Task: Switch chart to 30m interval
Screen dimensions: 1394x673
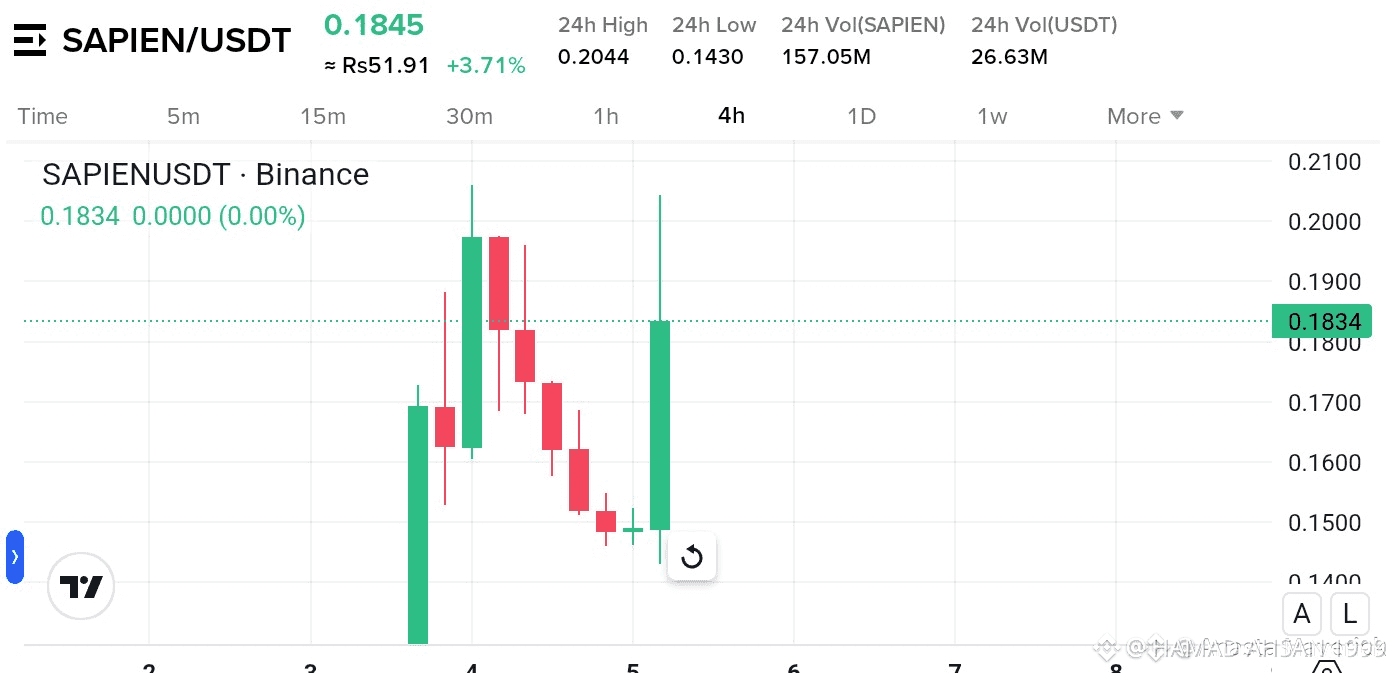Action: pyautogui.click(x=469, y=116)
